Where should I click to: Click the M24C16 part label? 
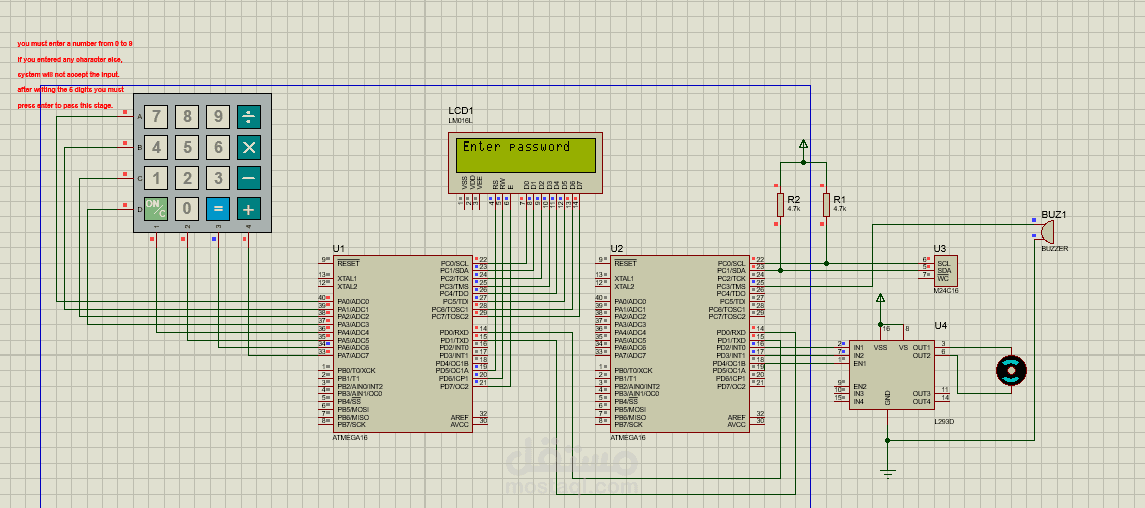tap(945, 291)
